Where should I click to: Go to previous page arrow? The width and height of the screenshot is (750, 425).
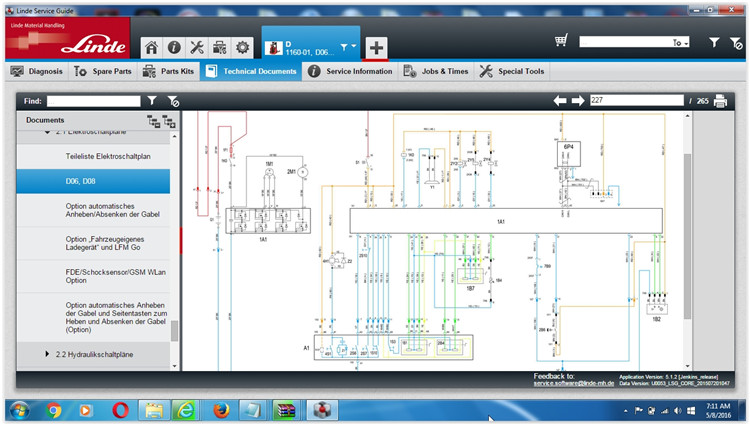click(x=560, y=100)
